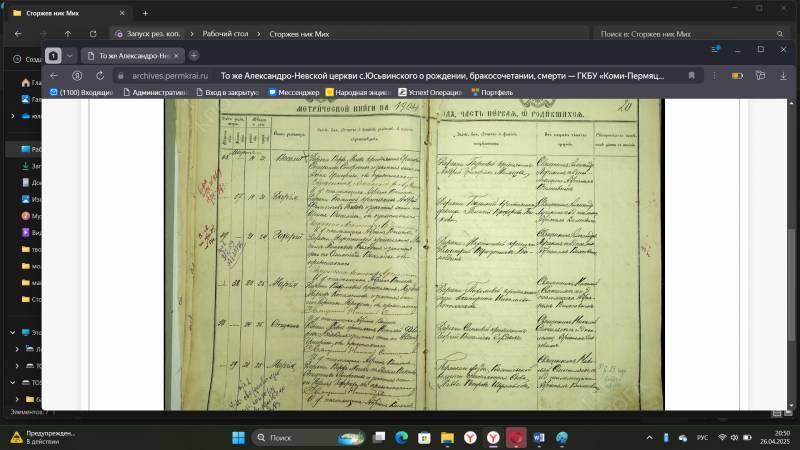Click the browser reload page icon
Viewport: 800px width, 450px height.
tap(100, 75)
